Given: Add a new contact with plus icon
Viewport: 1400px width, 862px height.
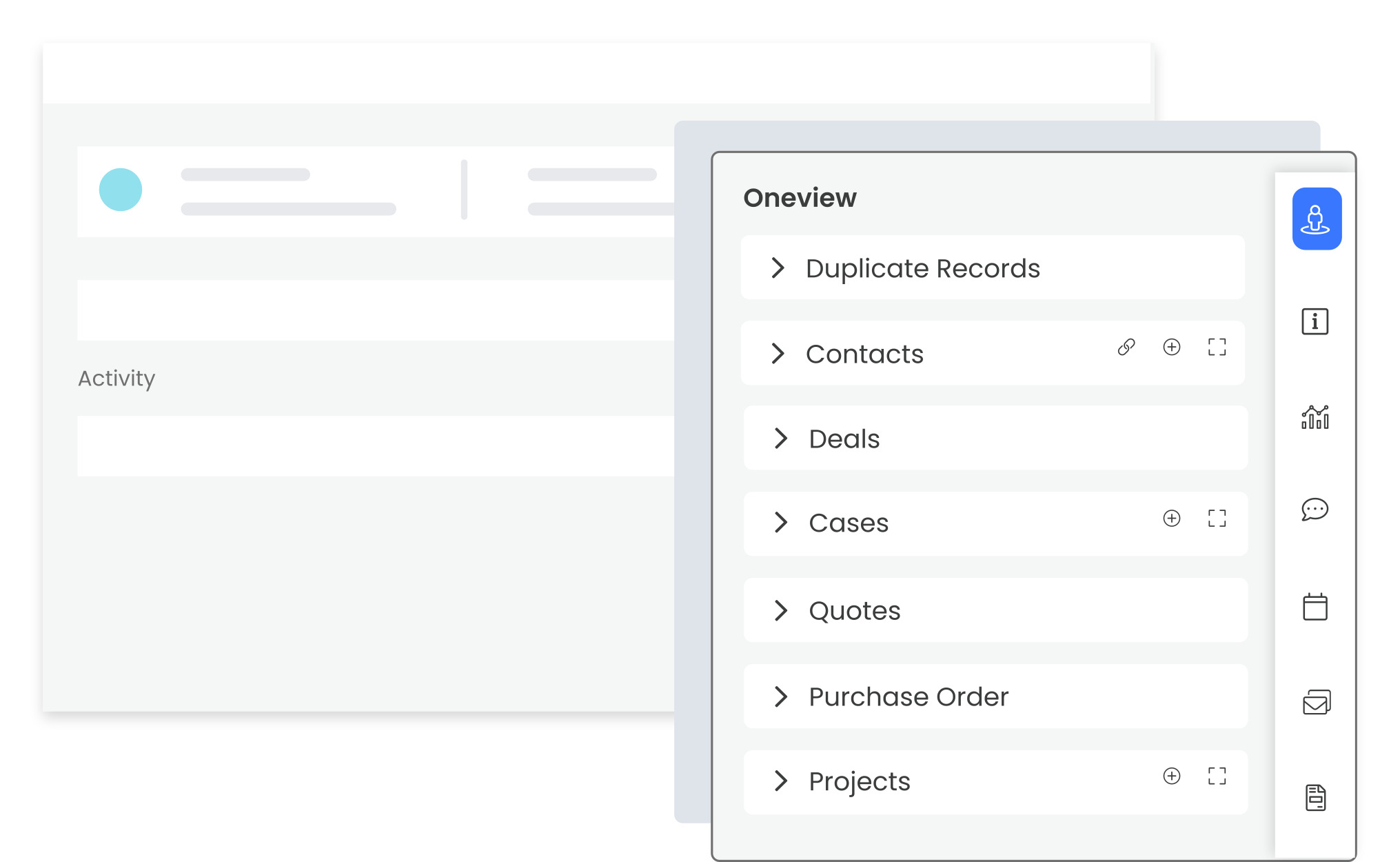Looking at the screenshot, I should point(1171,347).
